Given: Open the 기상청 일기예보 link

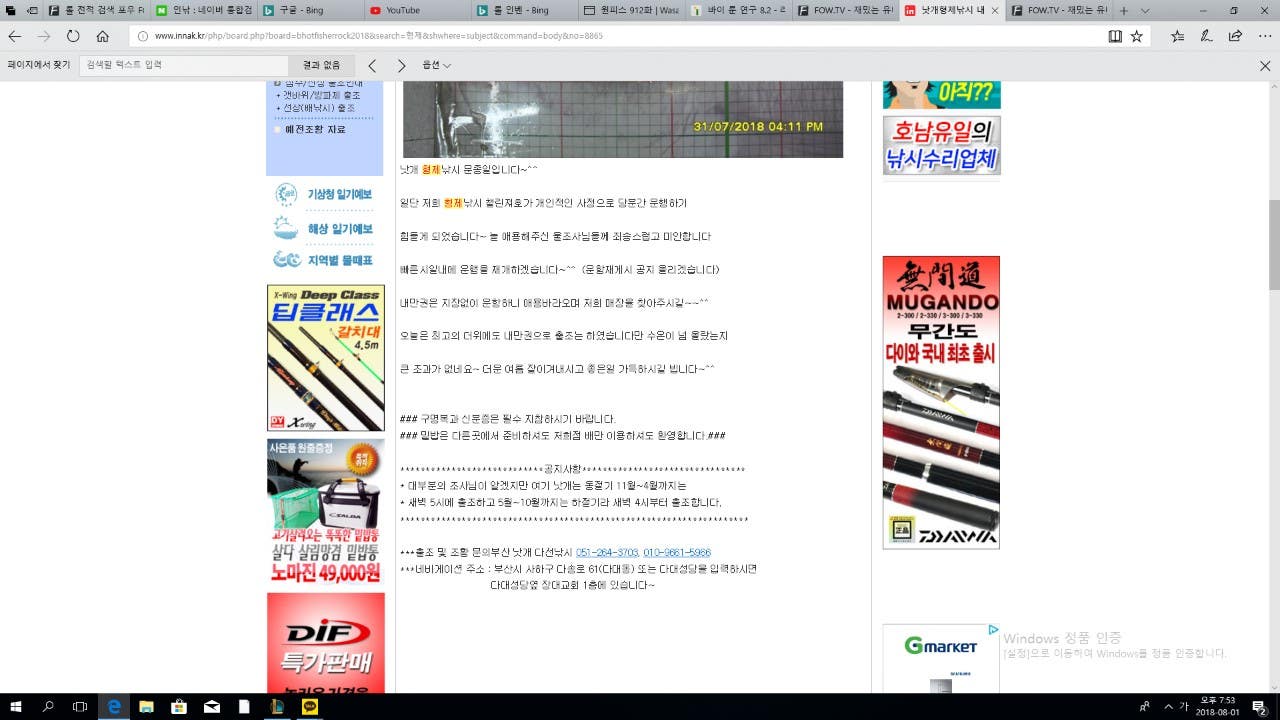Looking at the screenshot, I should click(339, 194).
